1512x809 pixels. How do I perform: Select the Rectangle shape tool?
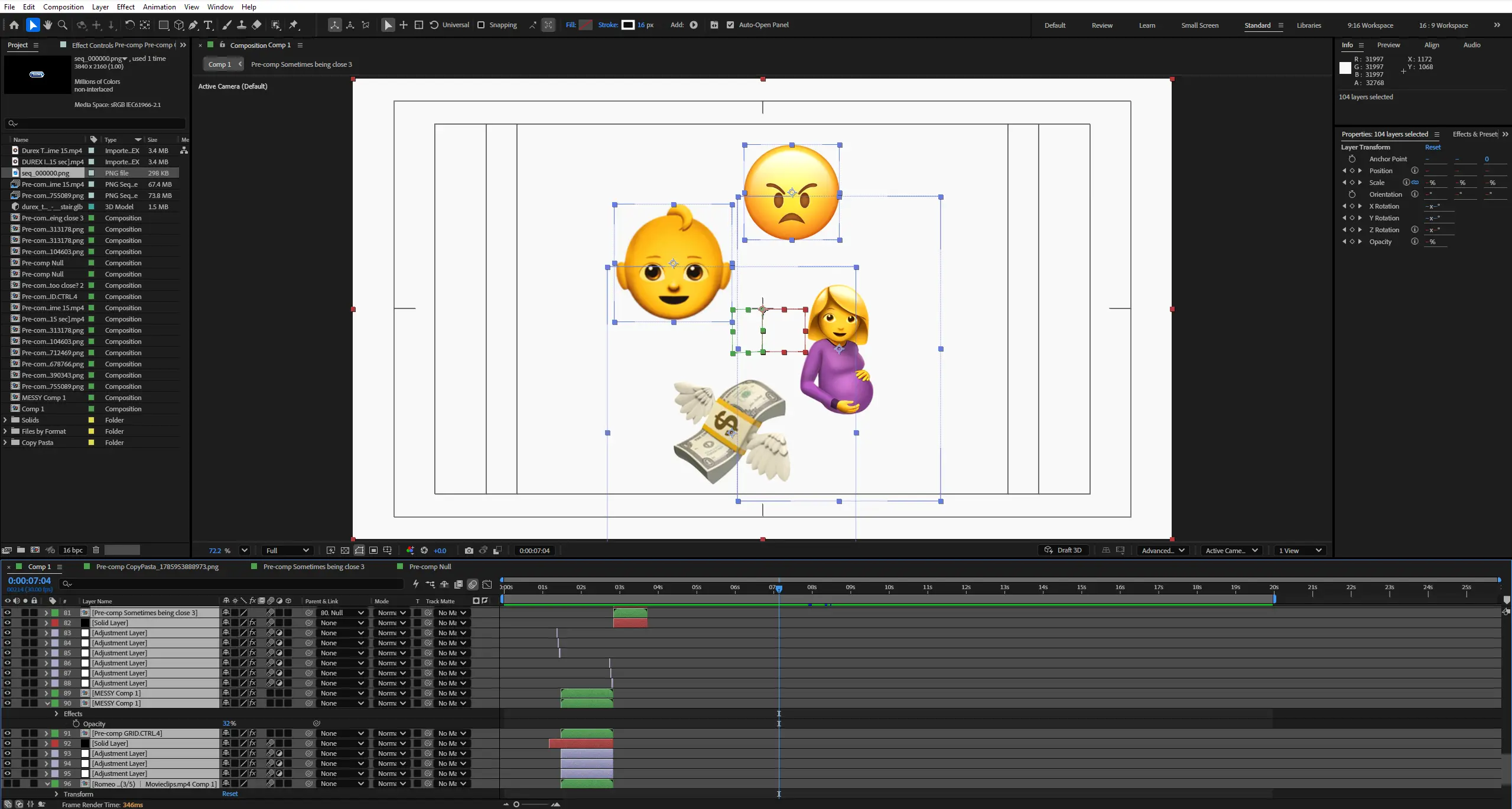click(164, 25)
